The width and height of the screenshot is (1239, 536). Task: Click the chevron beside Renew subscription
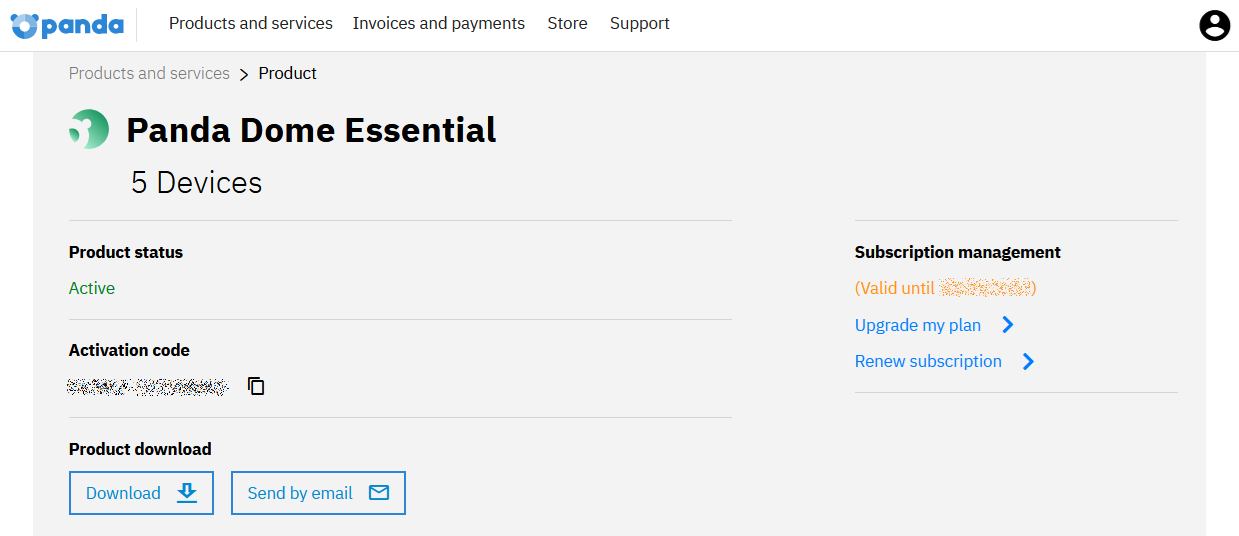pyautogui.click(x=1028, y=361)
